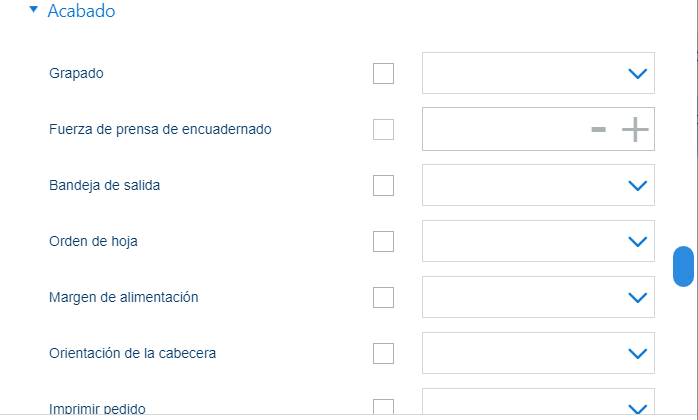Expand the Margen de alimentación dropdown arrow
Viewport: 698px width, 420px height.
(637, 298)
